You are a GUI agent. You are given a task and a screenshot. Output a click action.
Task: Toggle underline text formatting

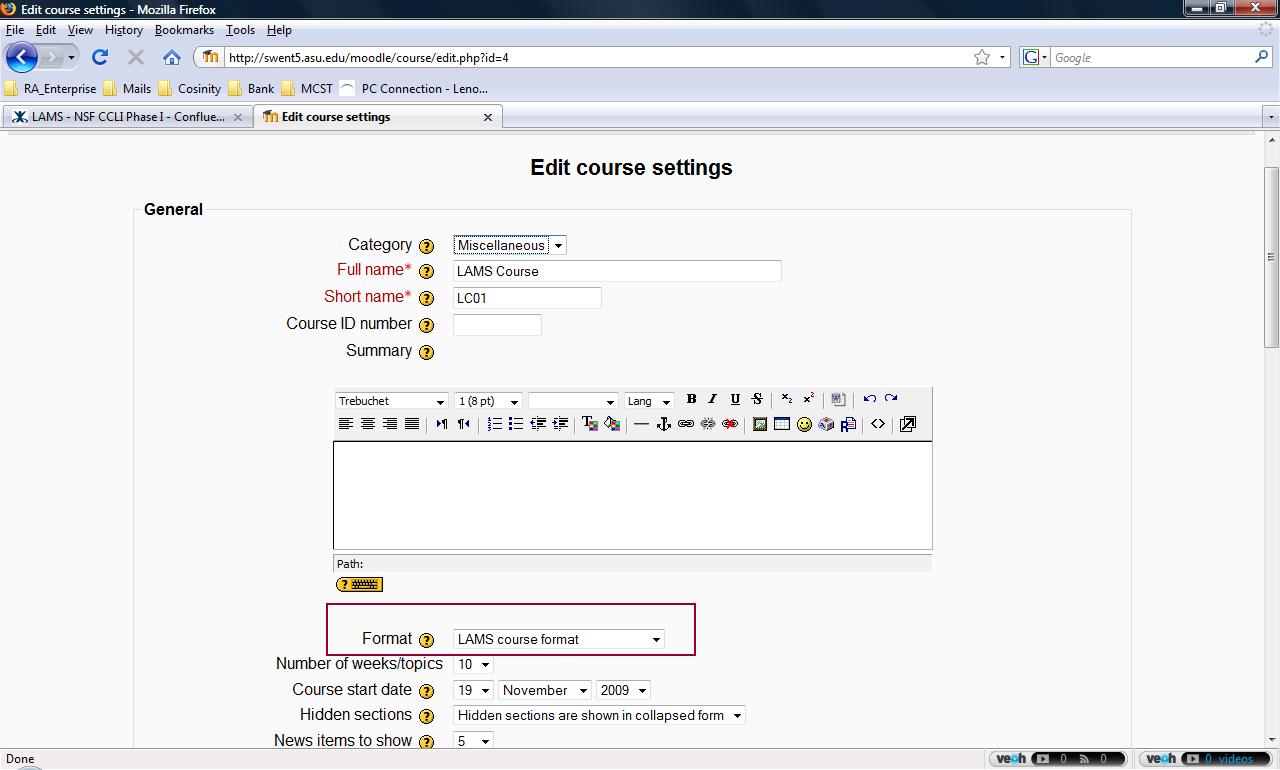click(x=735, y=399)
